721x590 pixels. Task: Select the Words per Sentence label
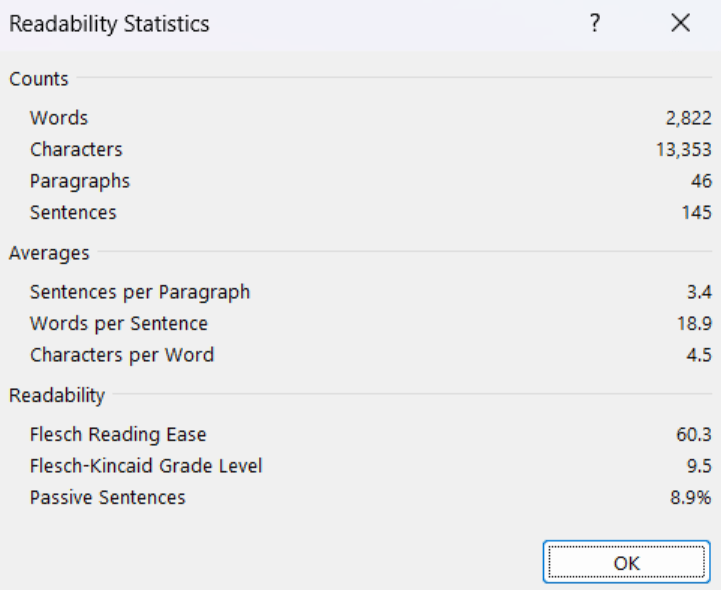(x=119, y=324)
